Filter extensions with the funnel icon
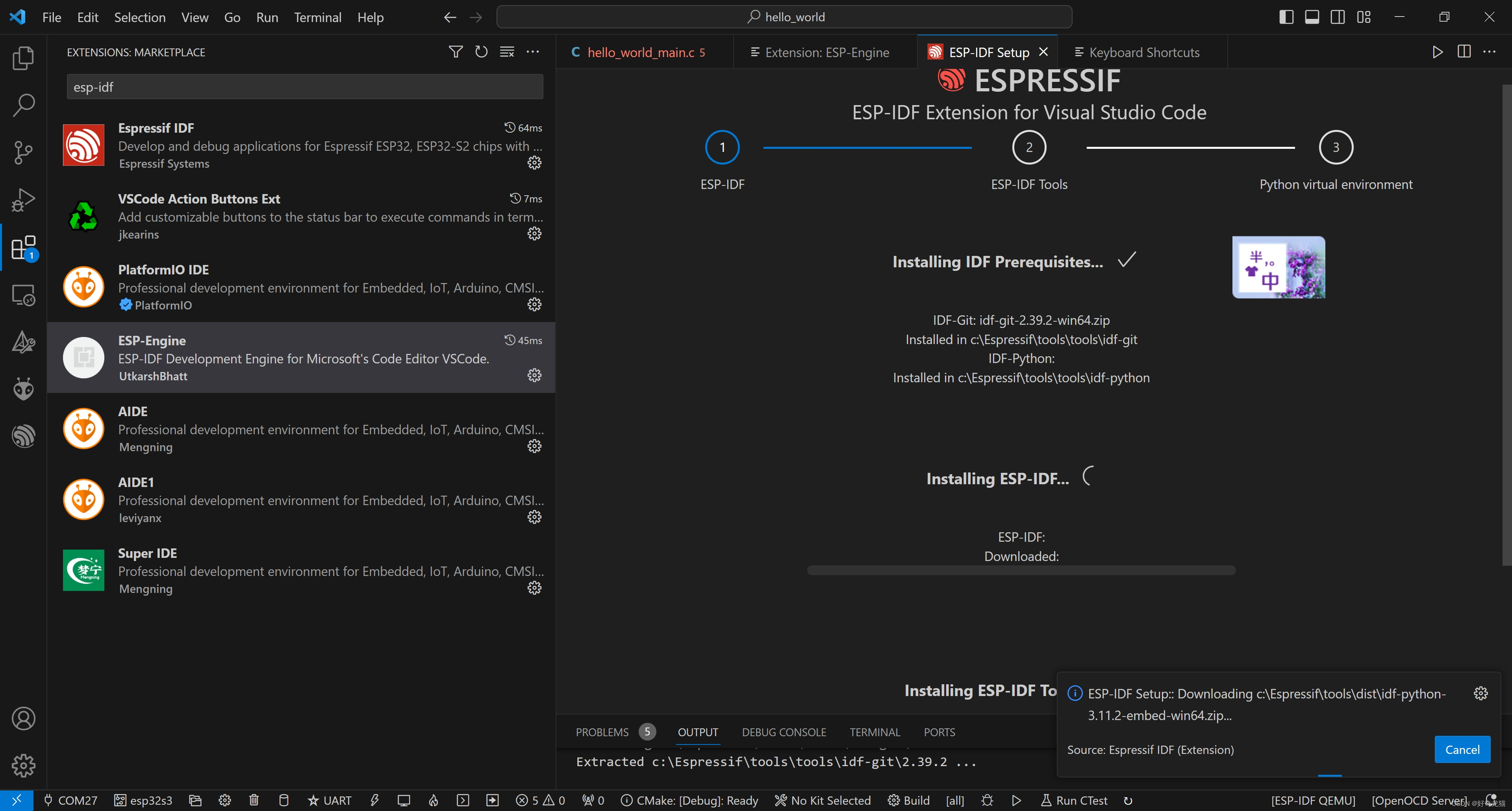This screenshot has width=1512, height=811. pos(456,52)
